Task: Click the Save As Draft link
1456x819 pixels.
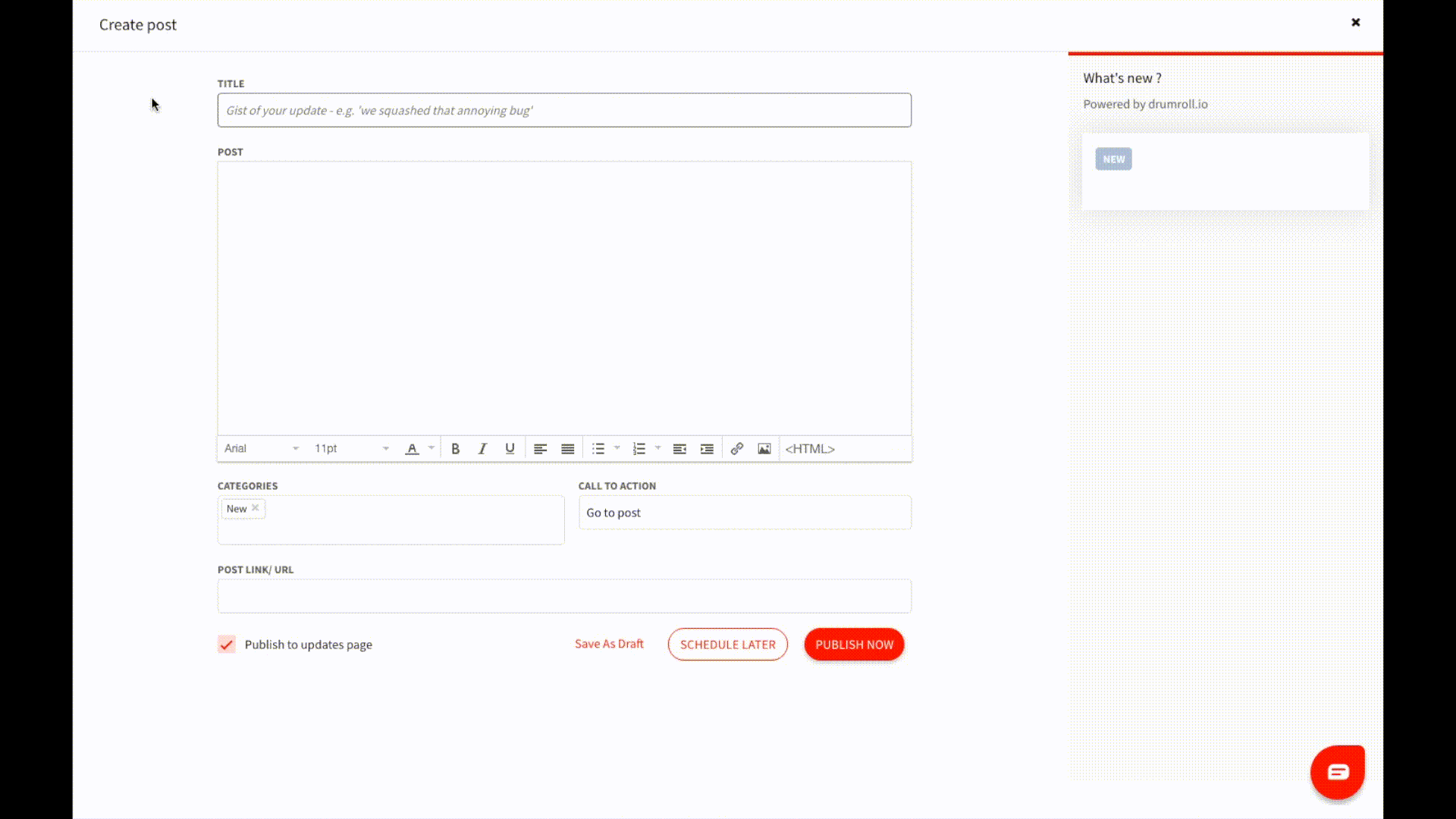Action: pyautogui.click(x=609, y=644)
